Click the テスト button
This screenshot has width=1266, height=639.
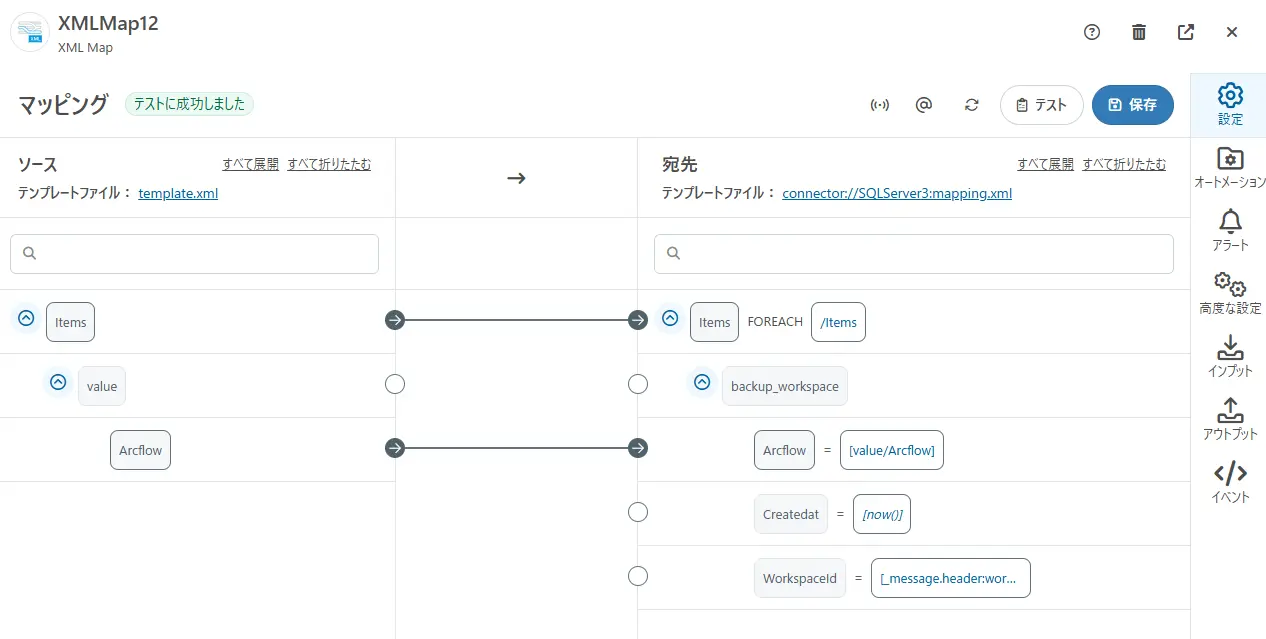point(1041,105)
